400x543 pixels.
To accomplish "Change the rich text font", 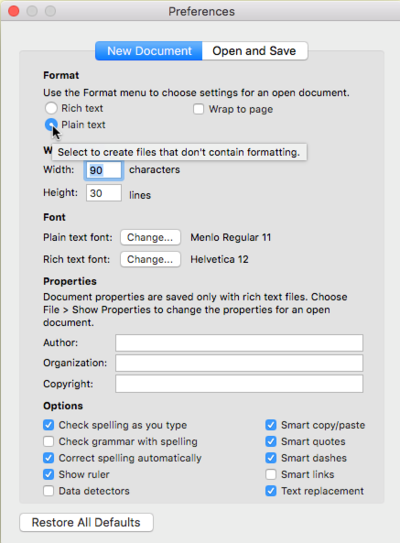I will coord(150,259).
